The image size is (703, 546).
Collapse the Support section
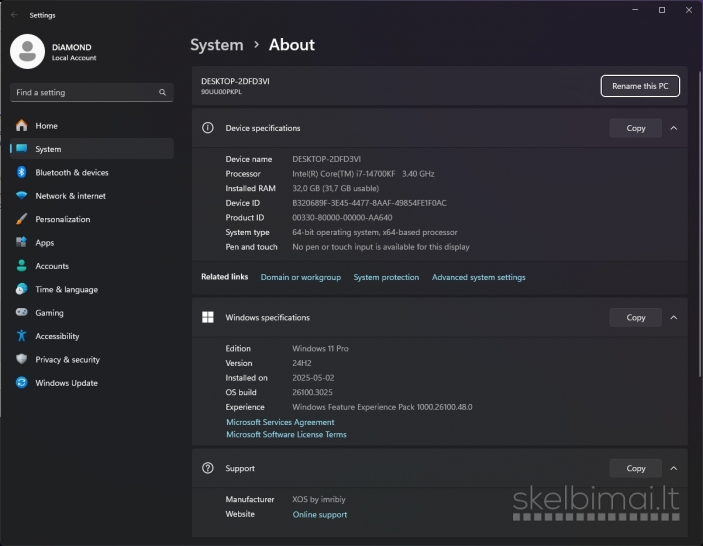[x=673, y=468]
